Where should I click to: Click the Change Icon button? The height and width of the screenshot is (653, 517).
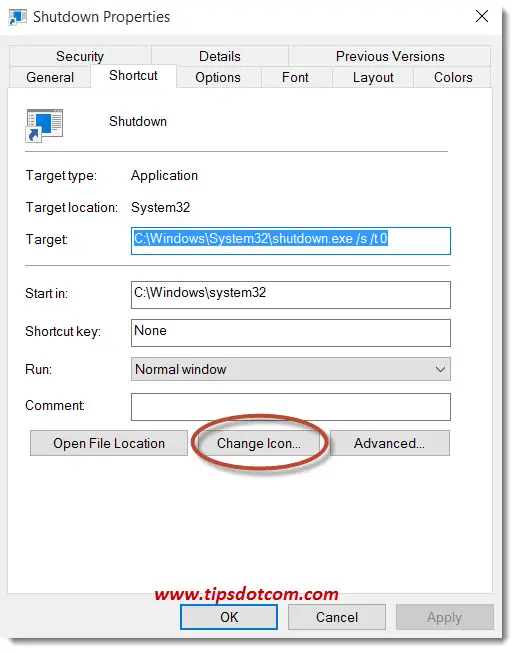click(259, 443)
